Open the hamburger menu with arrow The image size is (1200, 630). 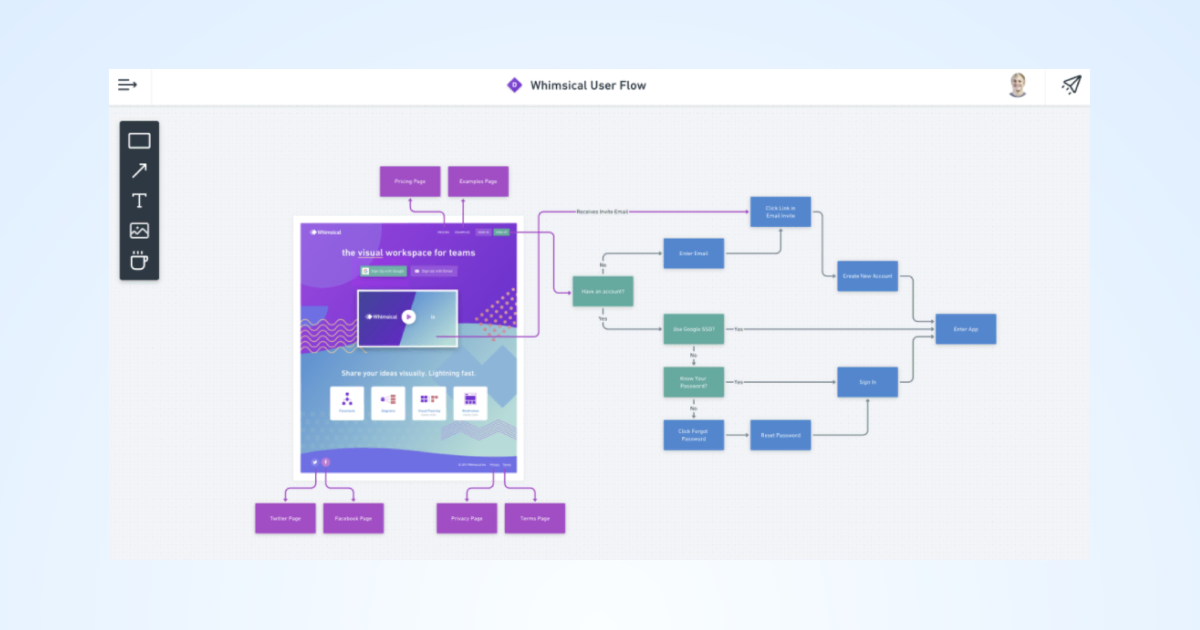pyautogui.click(x=127, y=85)
